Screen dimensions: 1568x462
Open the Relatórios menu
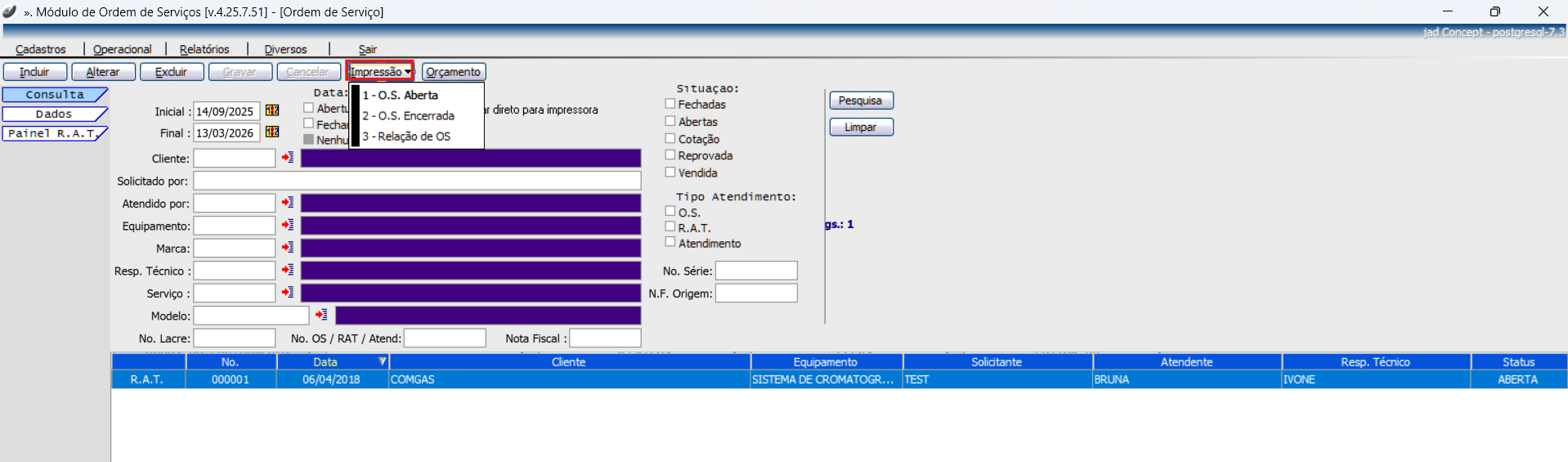coord(204,49)
